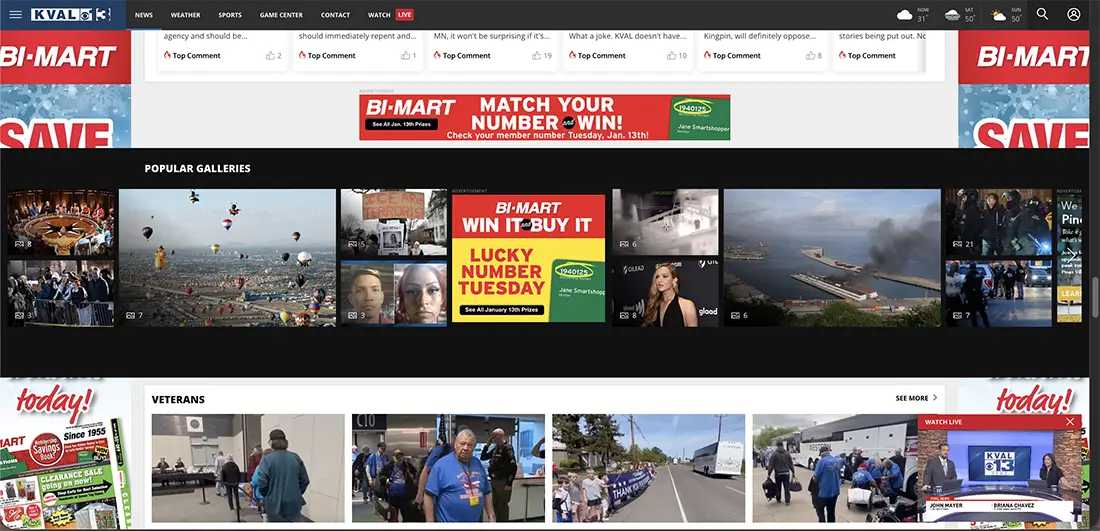Viewport: 1100px width, 531px height.
Task: Open the ICE protest sign gallery
Action: tap(394, 222)
